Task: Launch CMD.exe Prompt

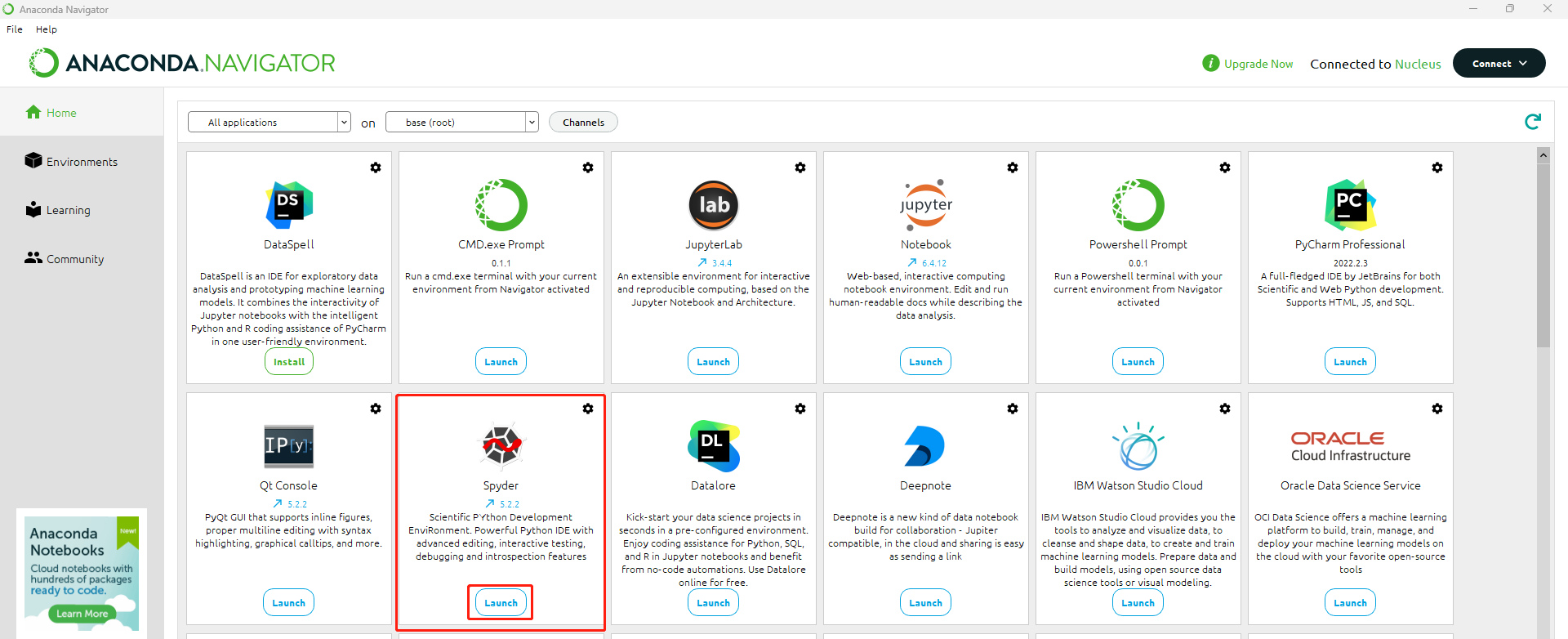Action: click(x=501, y=362)
